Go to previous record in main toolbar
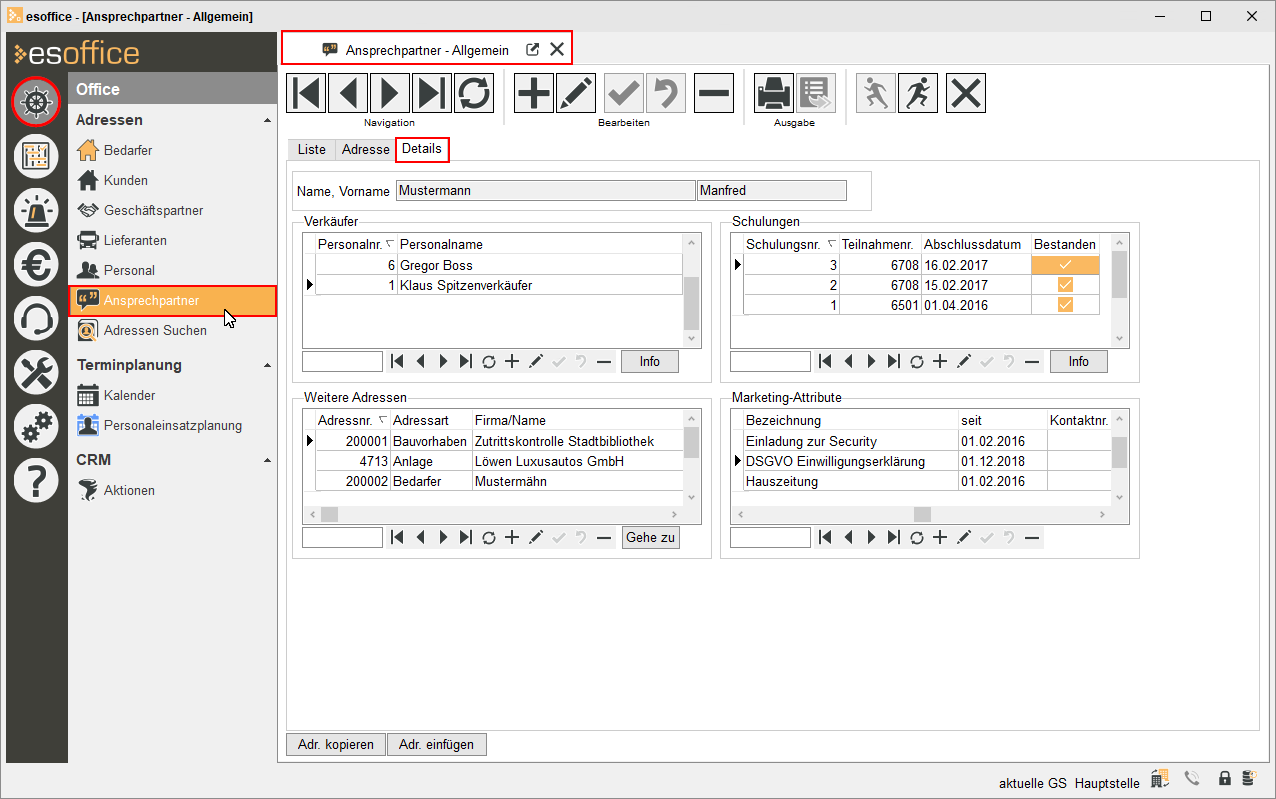This screenshot has height=799, width=1276. point(348,93)
